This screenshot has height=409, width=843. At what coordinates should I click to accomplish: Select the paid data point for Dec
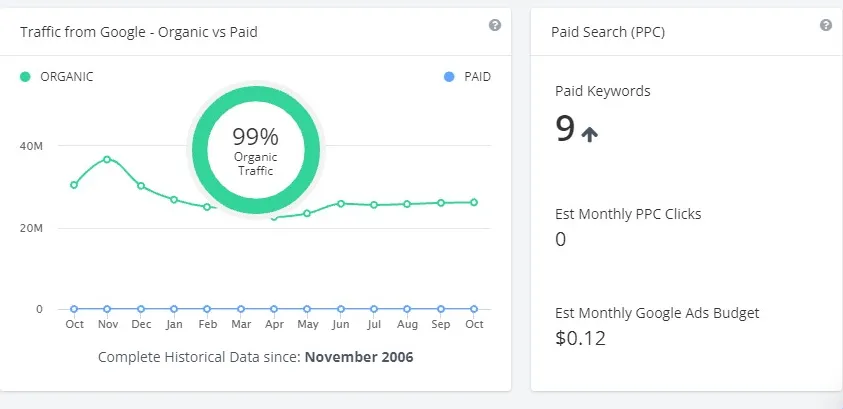141,309
